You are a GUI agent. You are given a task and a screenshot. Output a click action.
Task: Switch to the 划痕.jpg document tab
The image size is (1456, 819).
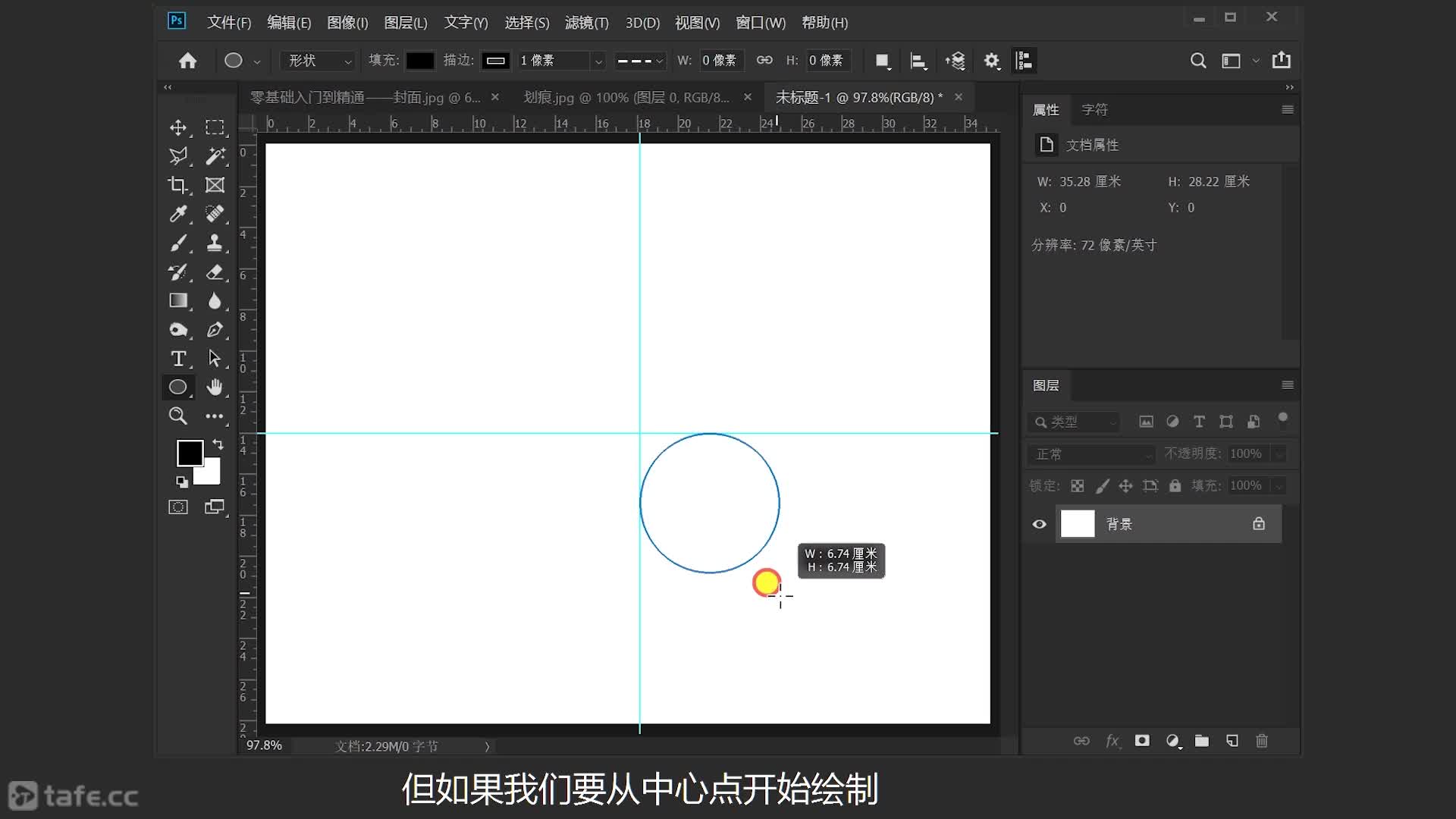(x=626, y=97)
